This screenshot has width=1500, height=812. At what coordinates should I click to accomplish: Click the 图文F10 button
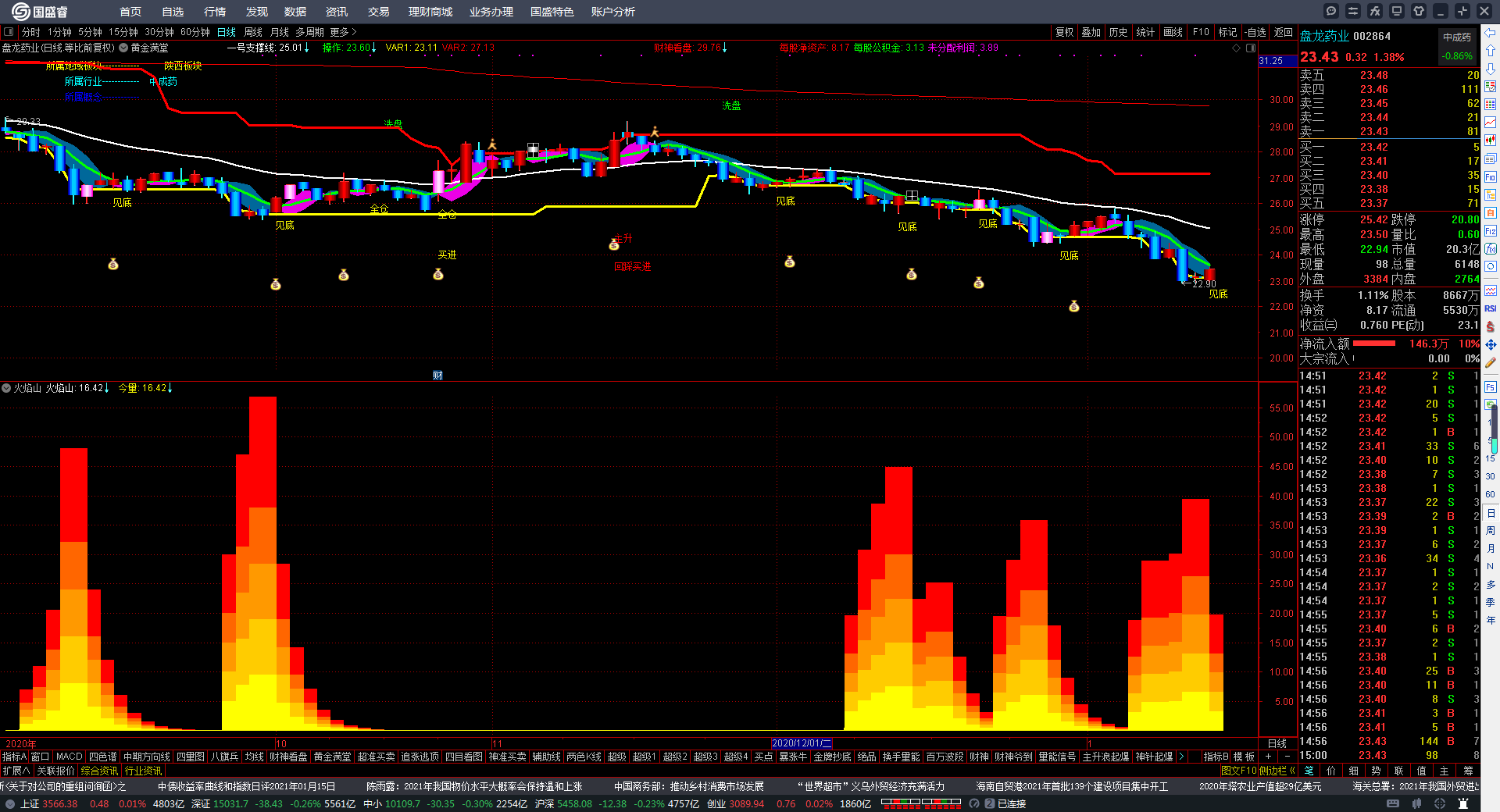(1239, 771)
